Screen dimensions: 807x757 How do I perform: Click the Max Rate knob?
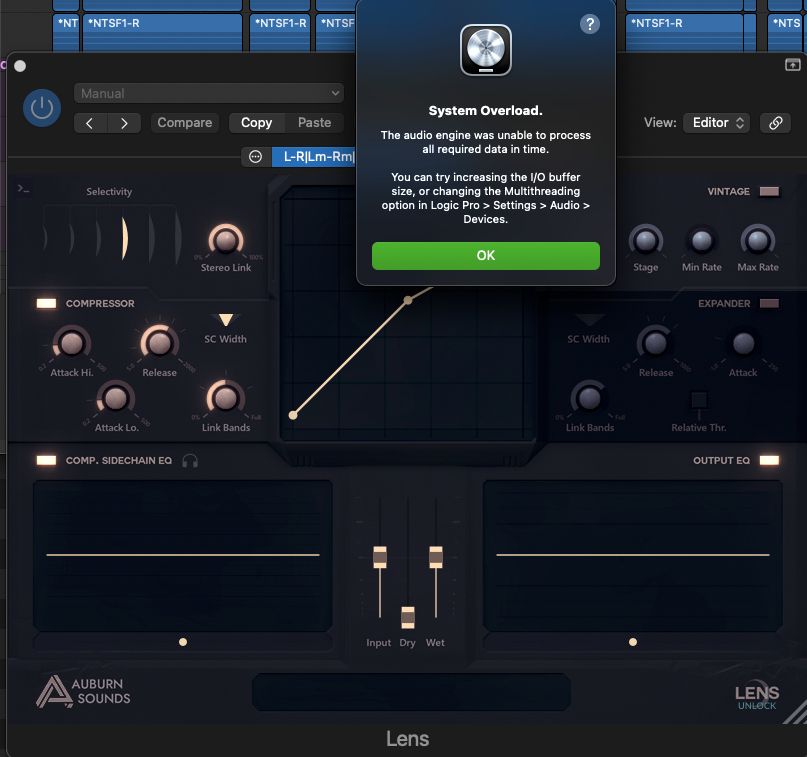click(758, 240)
